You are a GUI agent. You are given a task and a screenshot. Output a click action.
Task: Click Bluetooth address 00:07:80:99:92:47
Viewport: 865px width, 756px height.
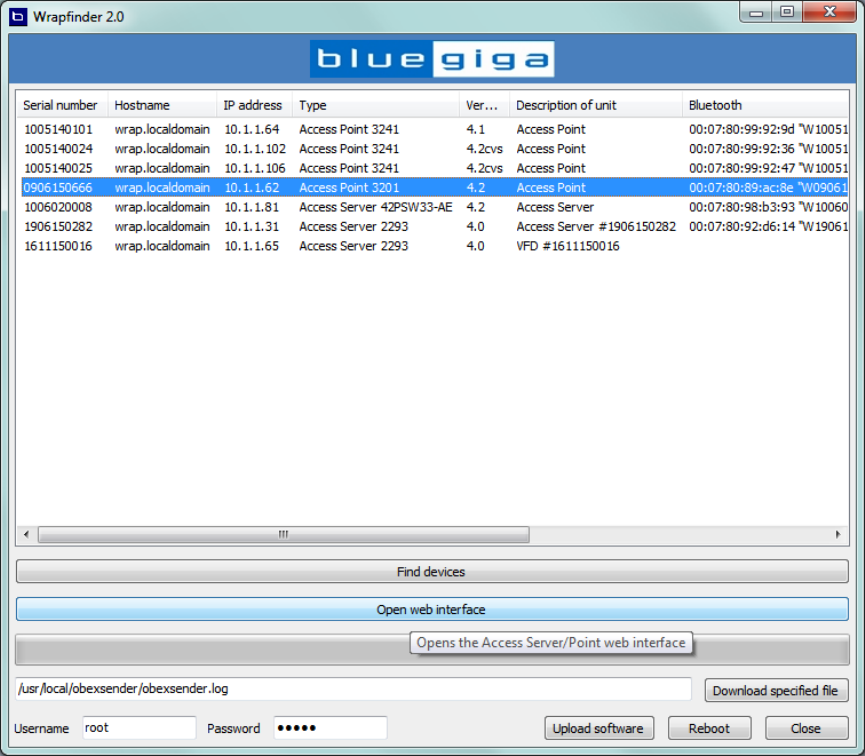742,168
